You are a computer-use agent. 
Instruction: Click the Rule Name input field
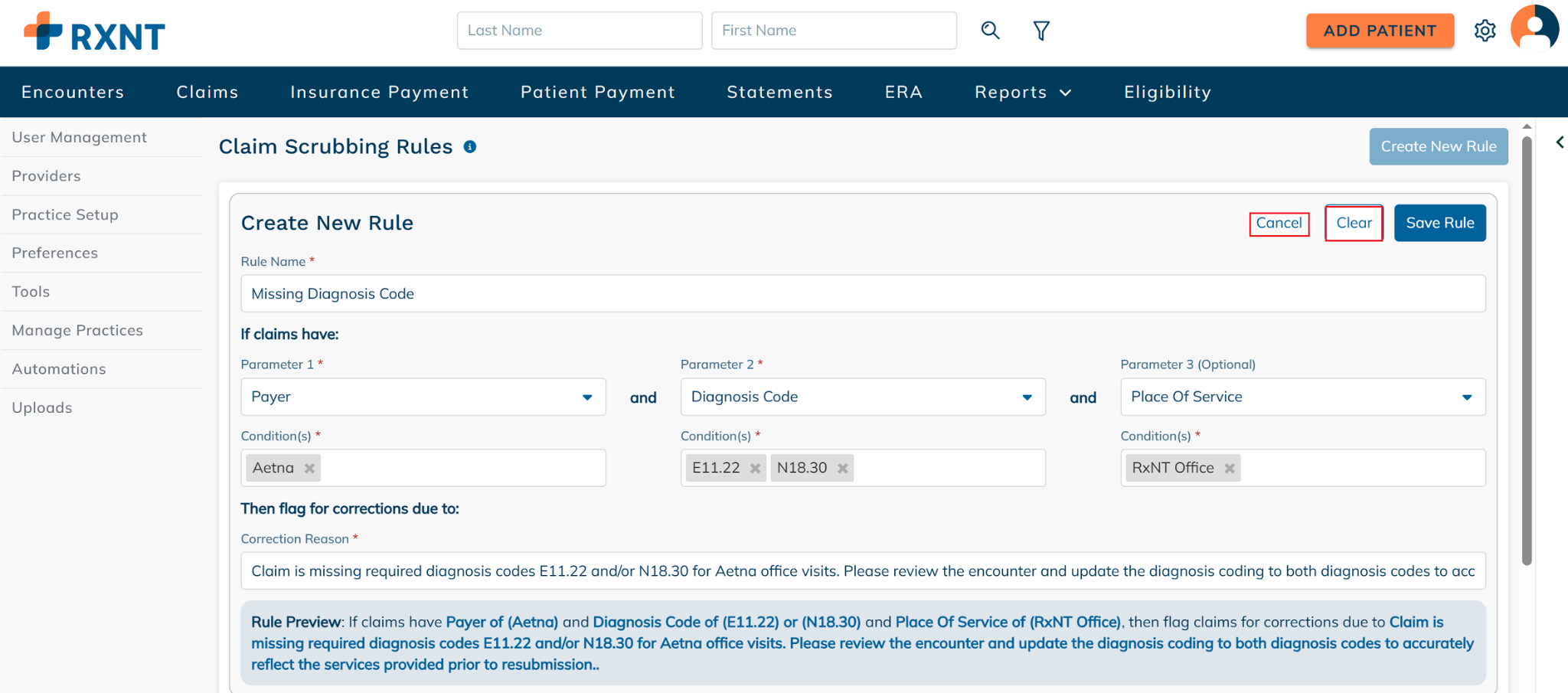pos(863,294)
